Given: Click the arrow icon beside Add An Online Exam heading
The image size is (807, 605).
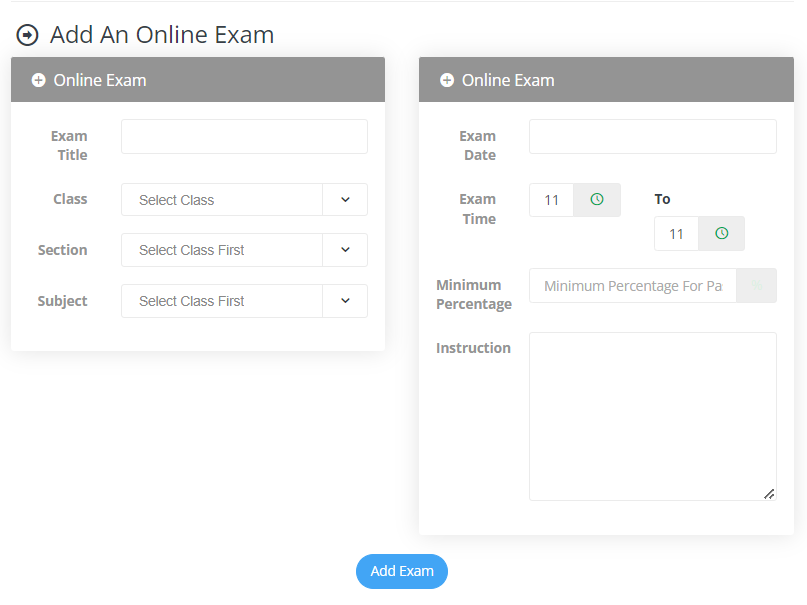Looking at the screenshot, I should click(x=28, y=34).
